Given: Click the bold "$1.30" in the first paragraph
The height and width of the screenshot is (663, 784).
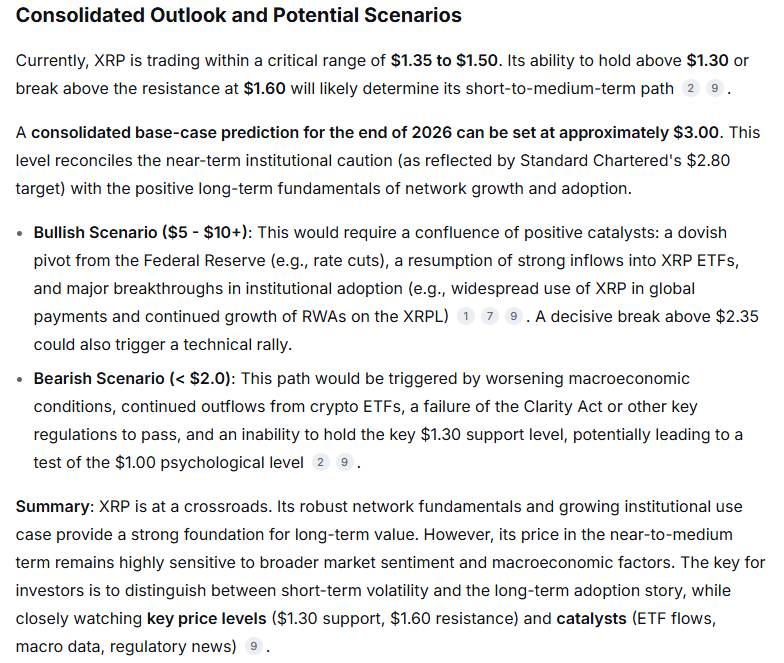Looking at the screenshot, I should (708, 60).
